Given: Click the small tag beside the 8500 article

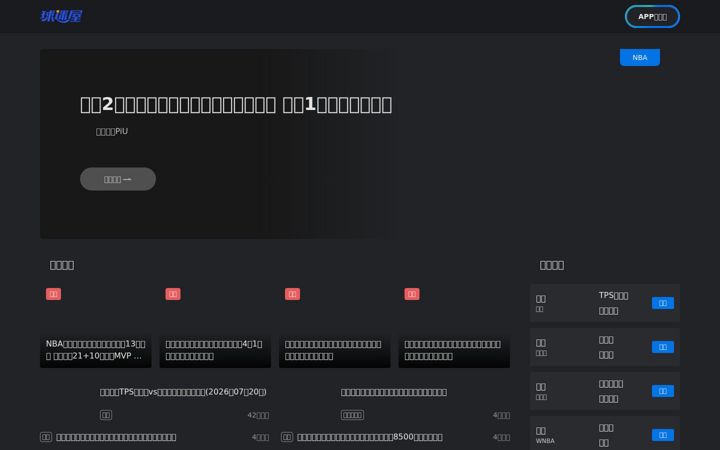Looking at the screenshot, I should coord(287,437).
